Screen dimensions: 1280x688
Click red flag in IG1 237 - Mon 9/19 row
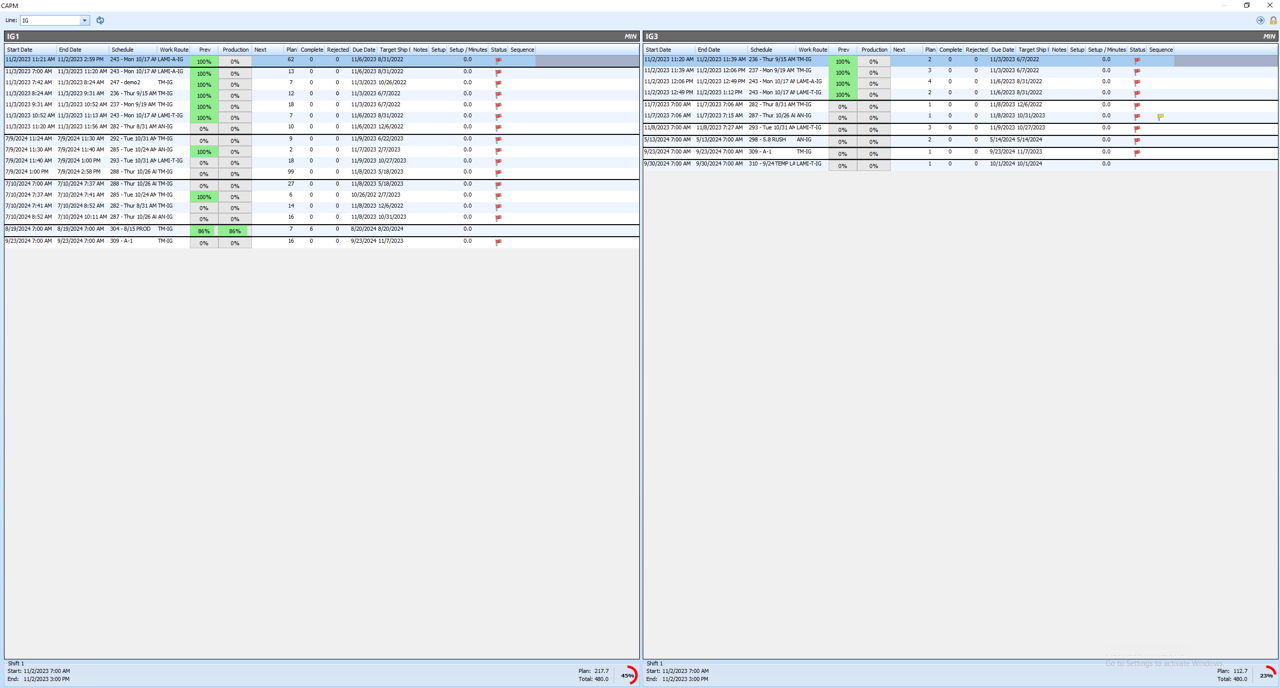[498, 105]
